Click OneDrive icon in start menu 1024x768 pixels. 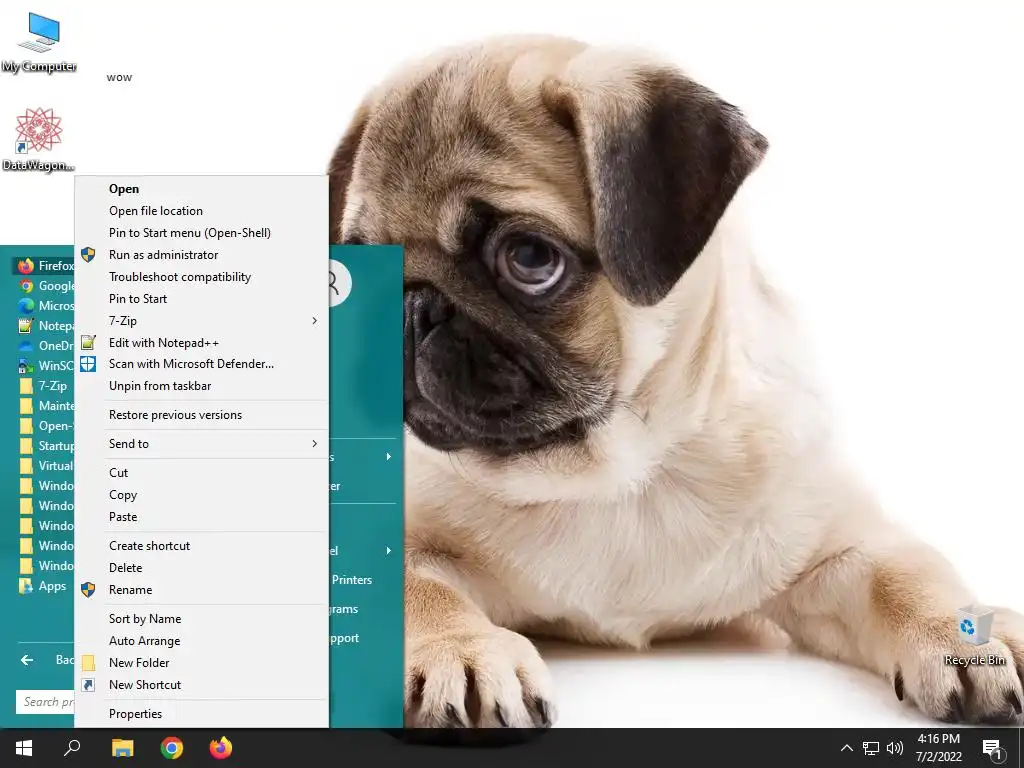26,346
